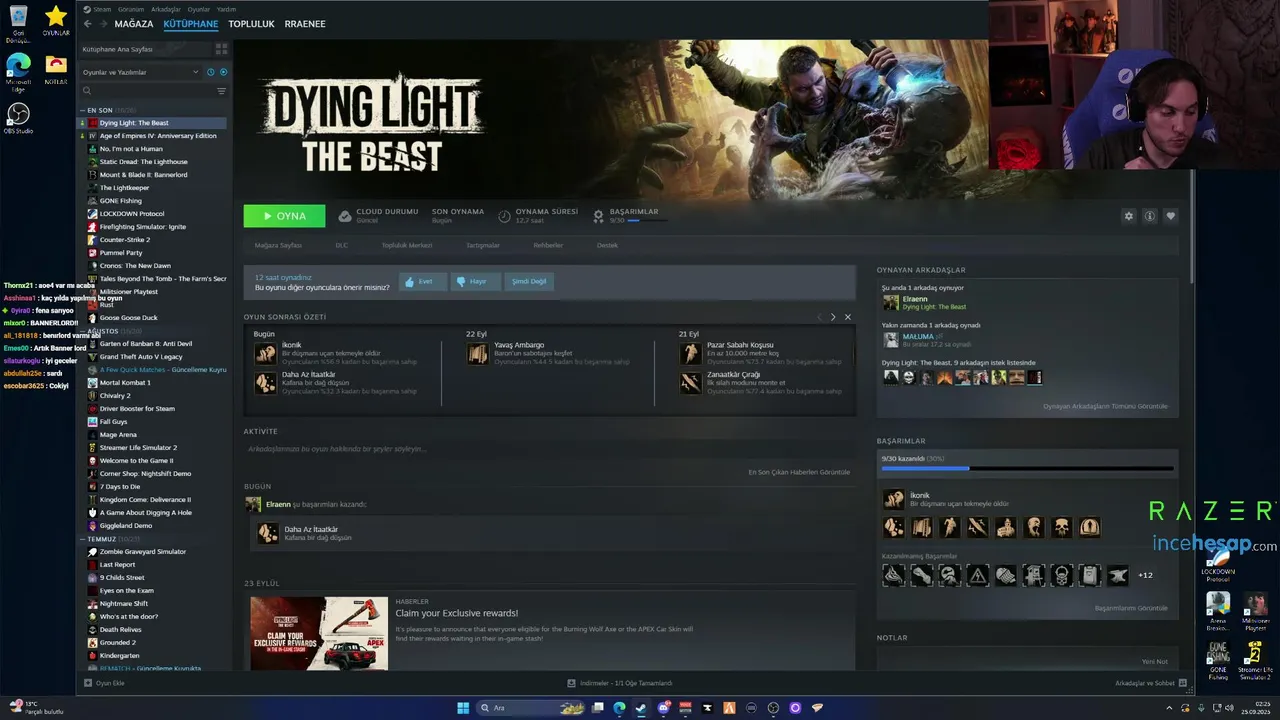Image resolution: width=1280 pixels, height=720 pixels.
Task: Click Steam icon in taskbar
Action: click(x=641, y=708)
